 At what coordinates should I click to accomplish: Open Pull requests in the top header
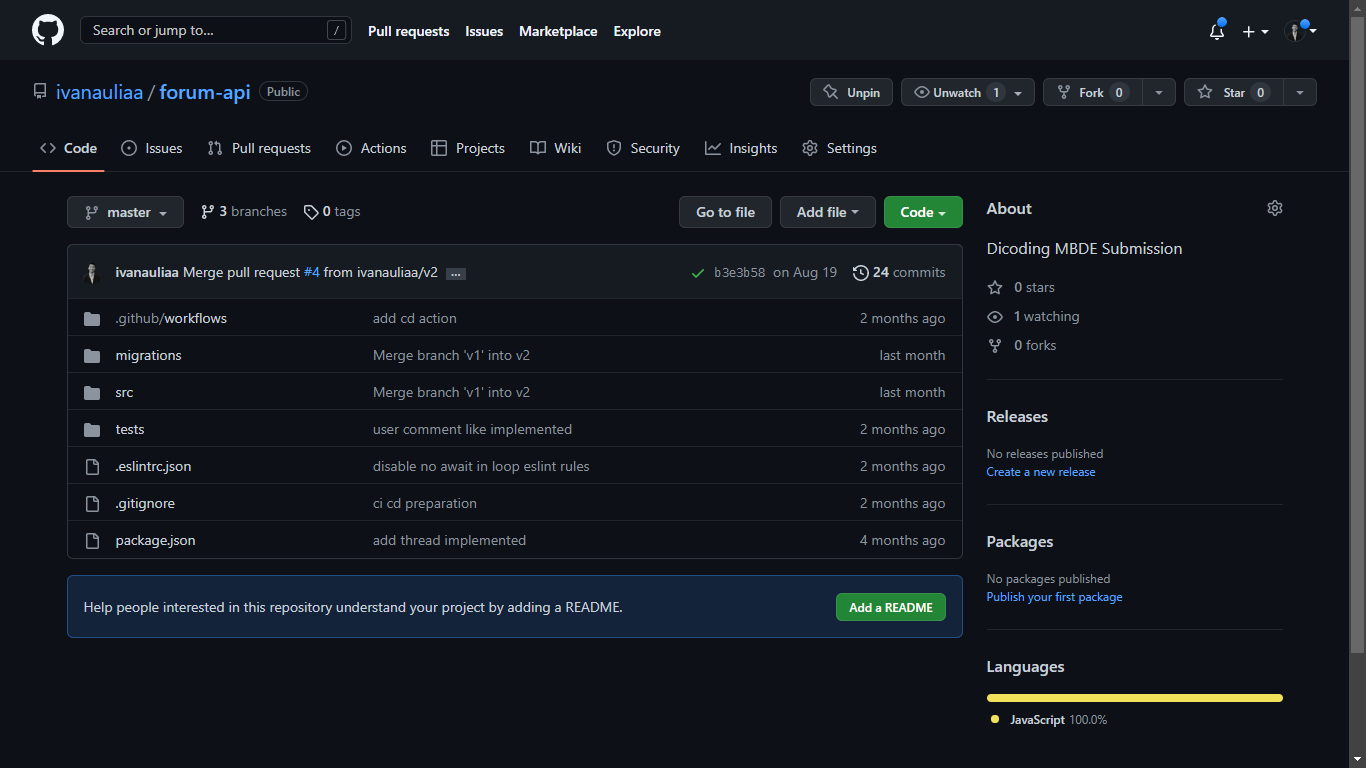[x=408, y=31]
